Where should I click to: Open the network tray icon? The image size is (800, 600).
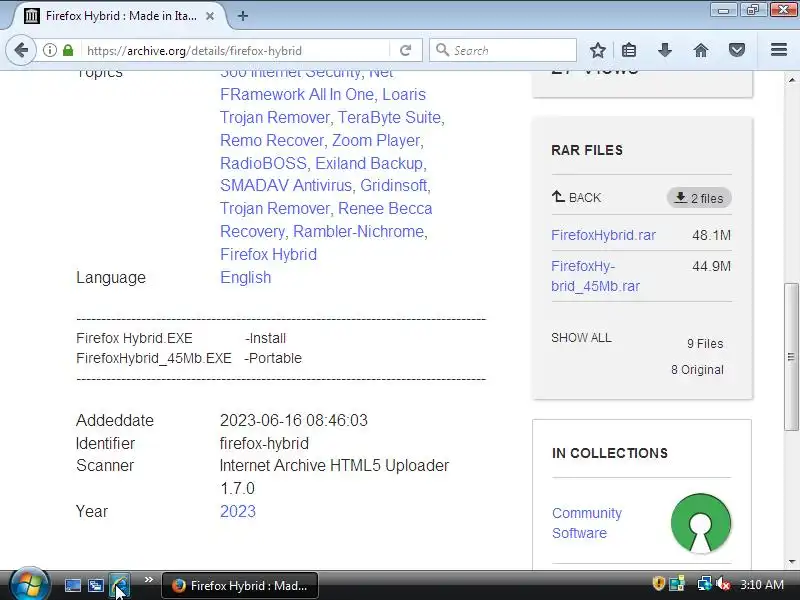point(705,583)
